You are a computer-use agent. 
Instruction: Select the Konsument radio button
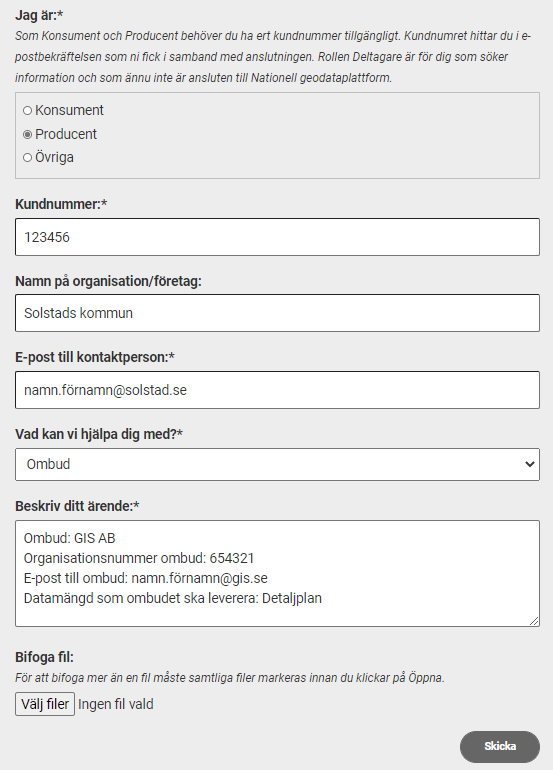[x=28, y=110]
